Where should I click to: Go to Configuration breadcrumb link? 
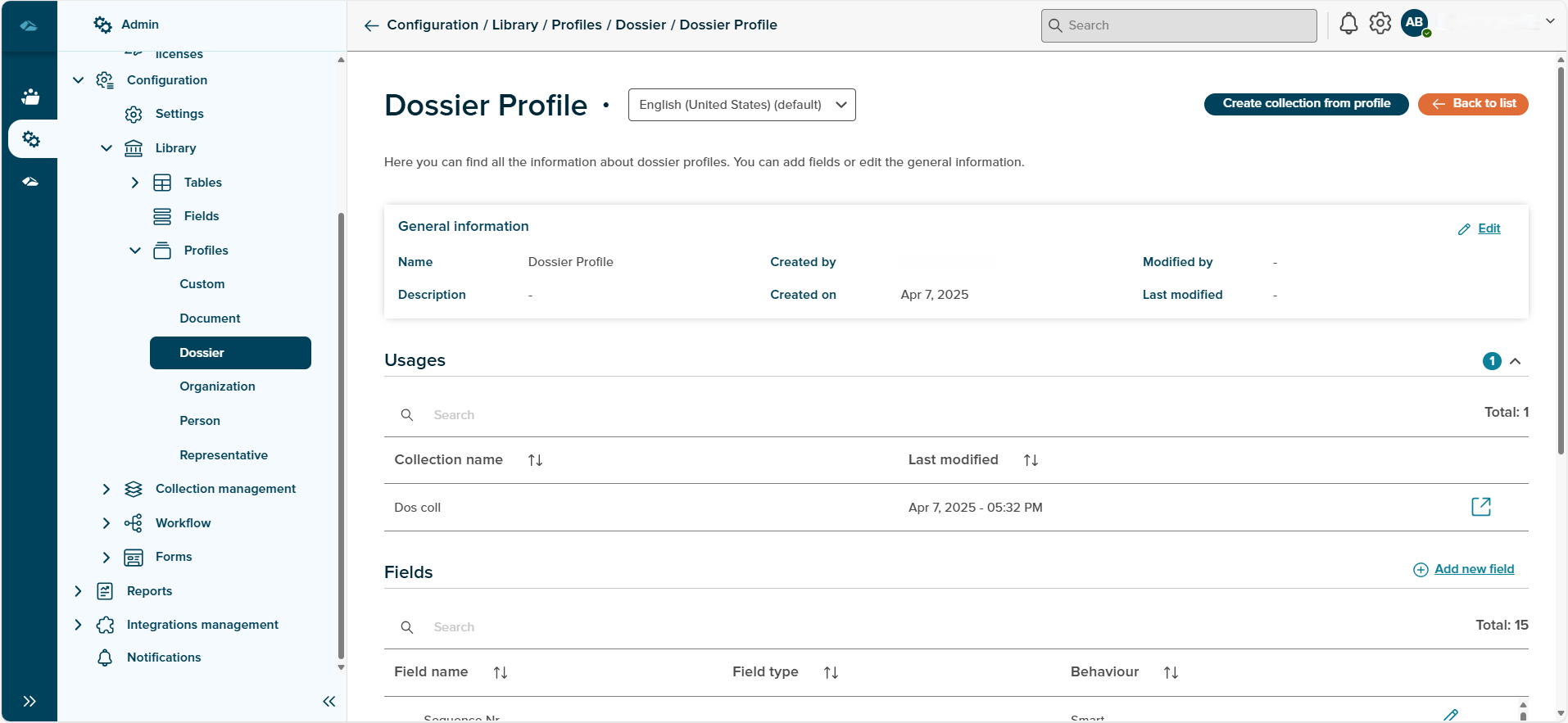(x=433, y=25)
